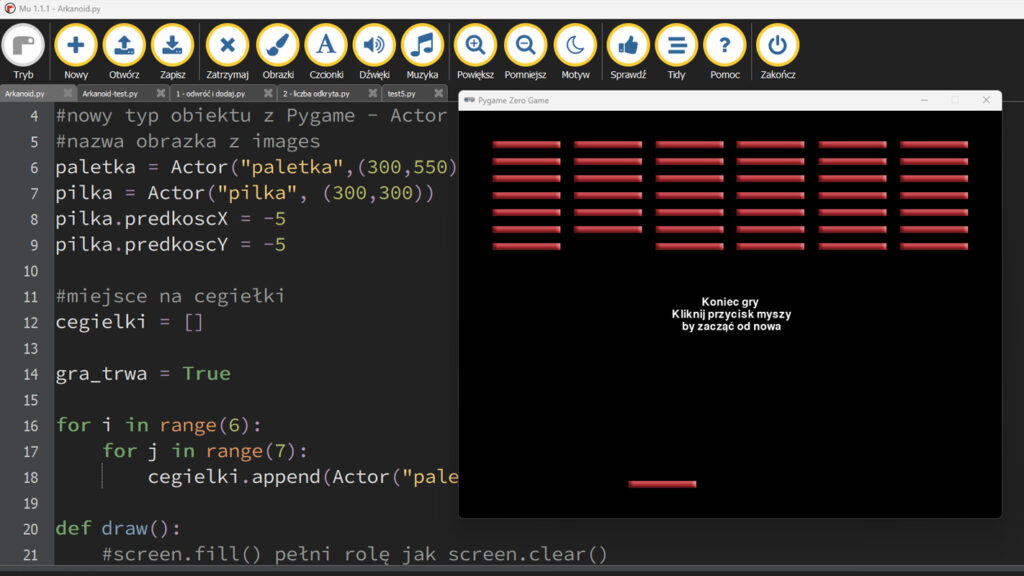Close the 2 - liczba odkryta.py tab
This screenshot has width=1024, height=576.
[372, 93]
